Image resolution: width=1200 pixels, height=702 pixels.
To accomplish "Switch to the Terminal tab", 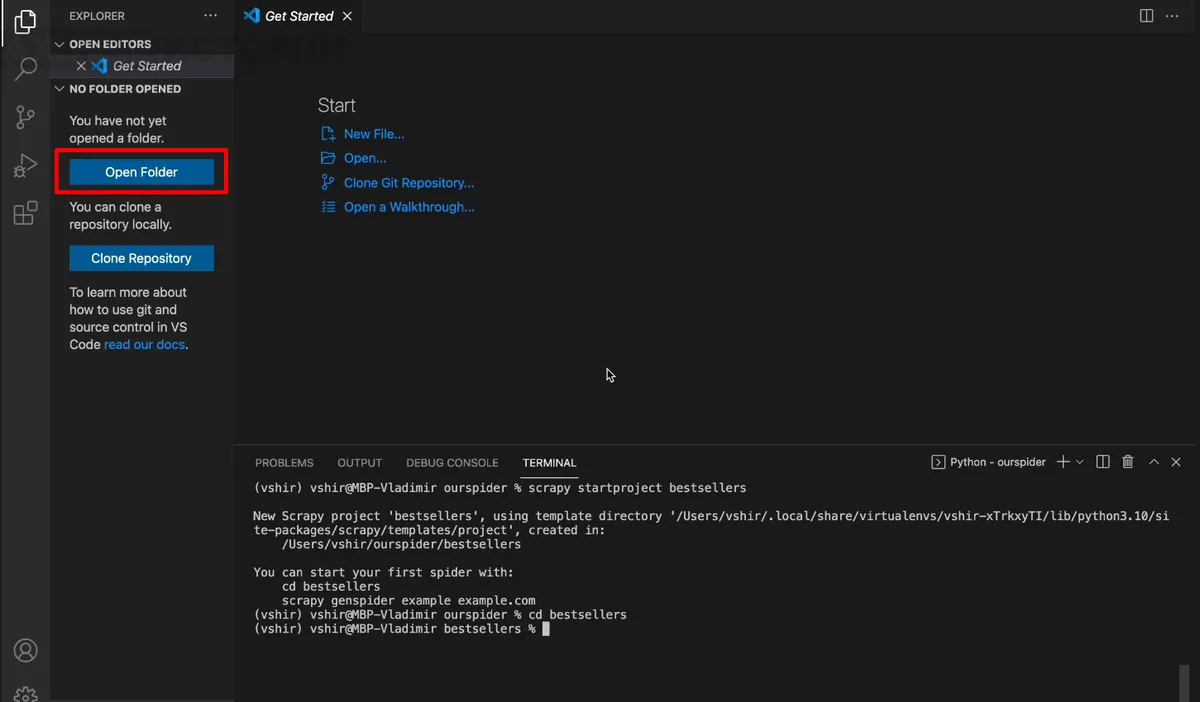I will [x=549, y=463].
